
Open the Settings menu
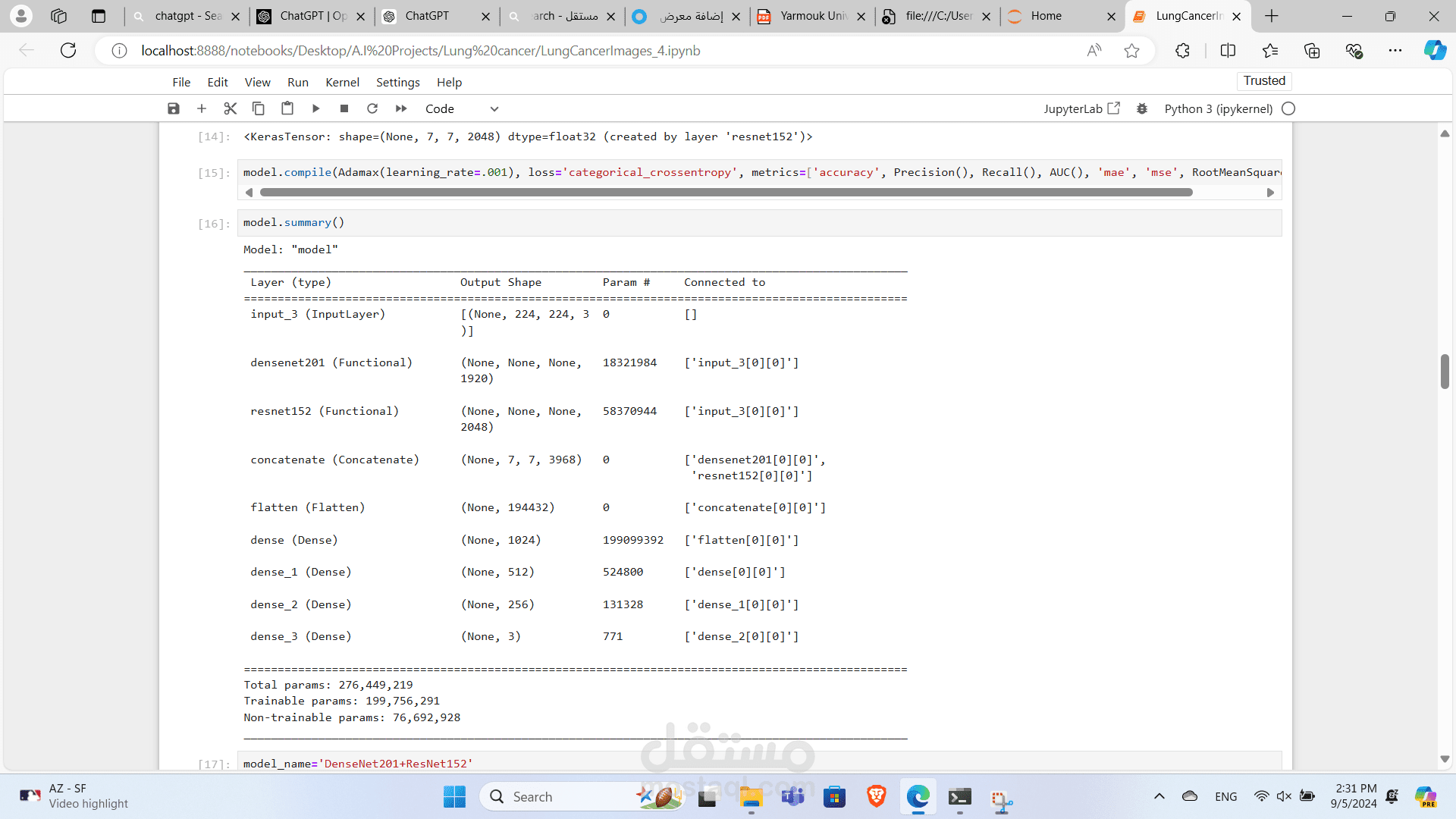coord(397,82)
